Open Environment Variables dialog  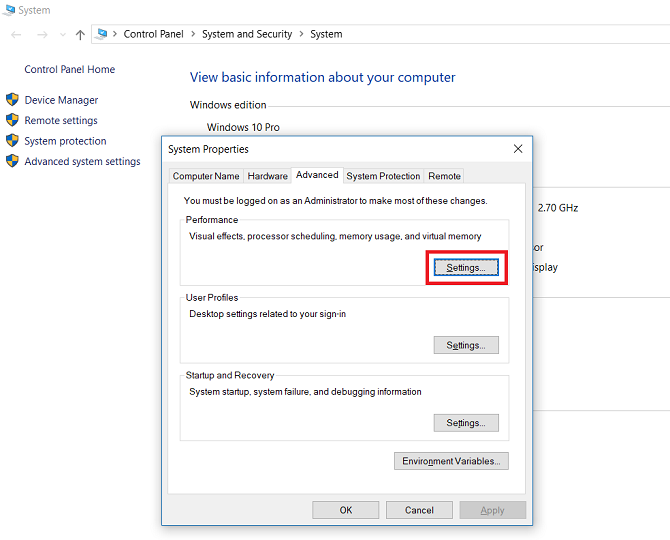click(451, 461)
